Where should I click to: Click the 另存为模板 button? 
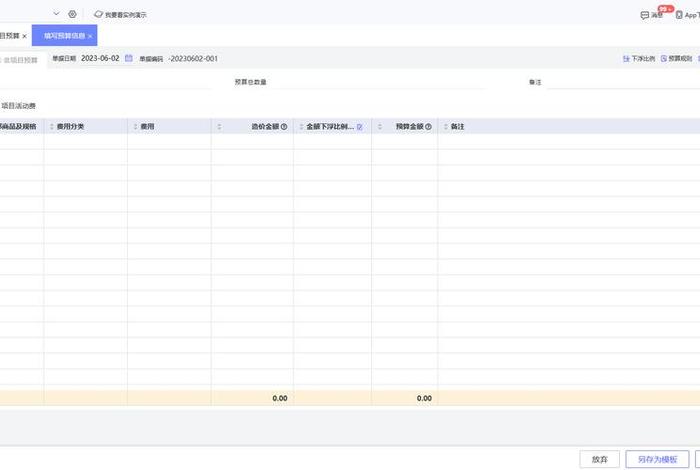[657, 459]
